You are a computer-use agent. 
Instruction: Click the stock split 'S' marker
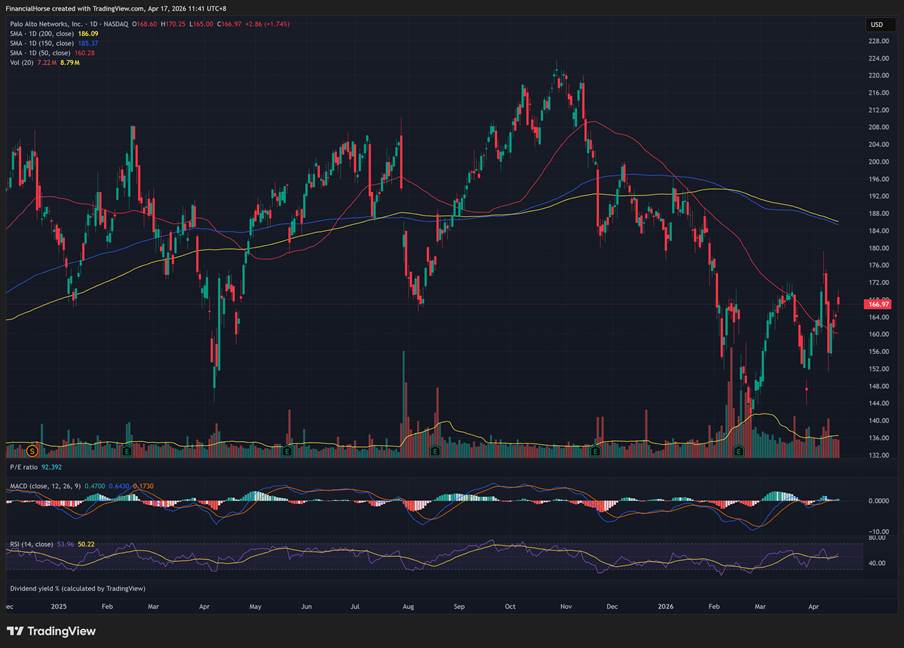pos(34,451)
